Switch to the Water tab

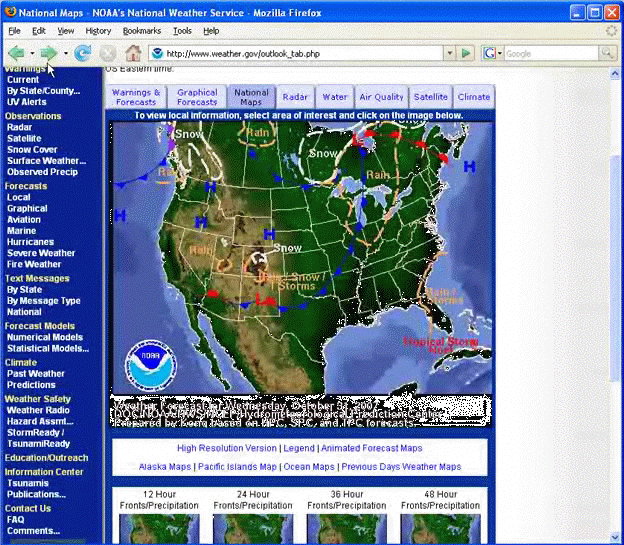(335, 97)
